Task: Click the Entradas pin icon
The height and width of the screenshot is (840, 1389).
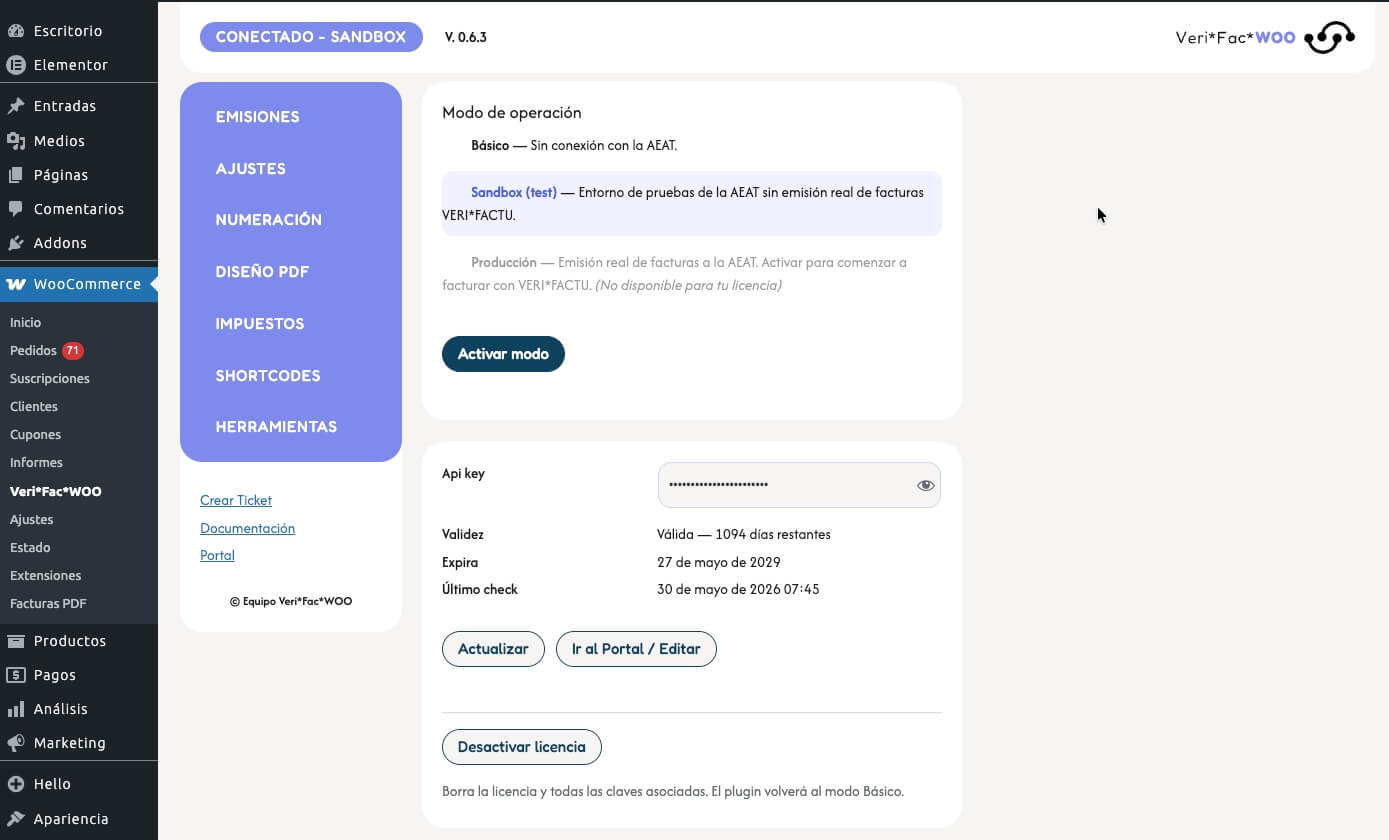Action: tap(16, 106)
